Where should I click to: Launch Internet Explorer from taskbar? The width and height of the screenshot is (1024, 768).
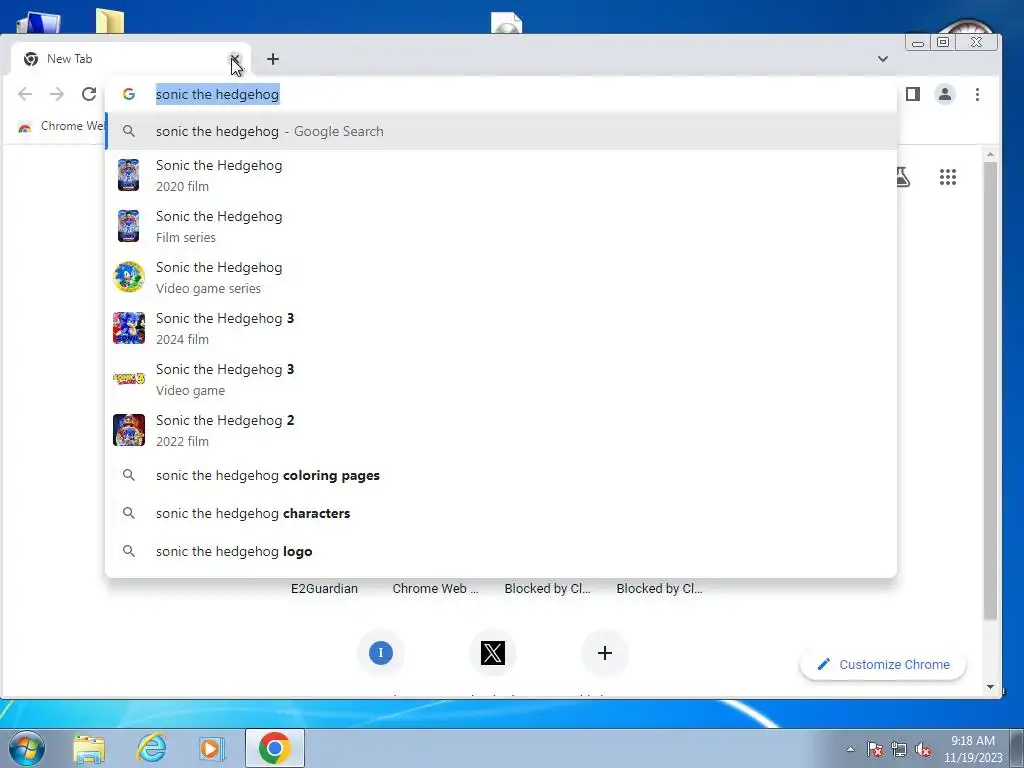click(151, 749)
